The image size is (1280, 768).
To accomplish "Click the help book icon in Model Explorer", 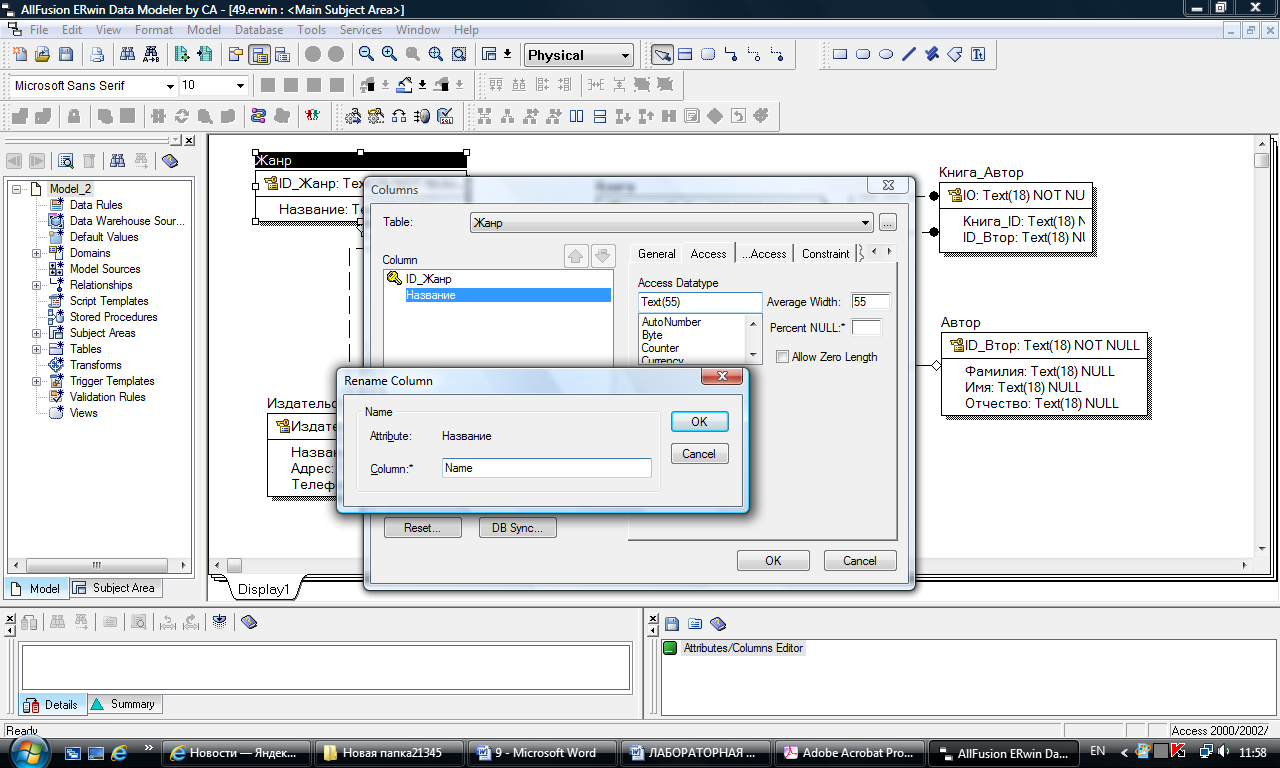I will [169, 161].
